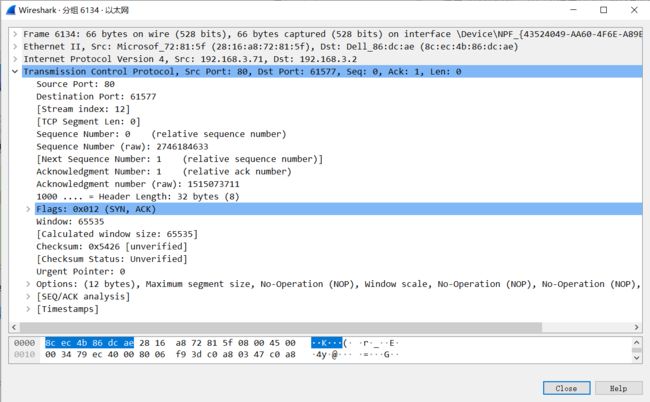Select the Source Port: 80 row

(x=75, y=84)
